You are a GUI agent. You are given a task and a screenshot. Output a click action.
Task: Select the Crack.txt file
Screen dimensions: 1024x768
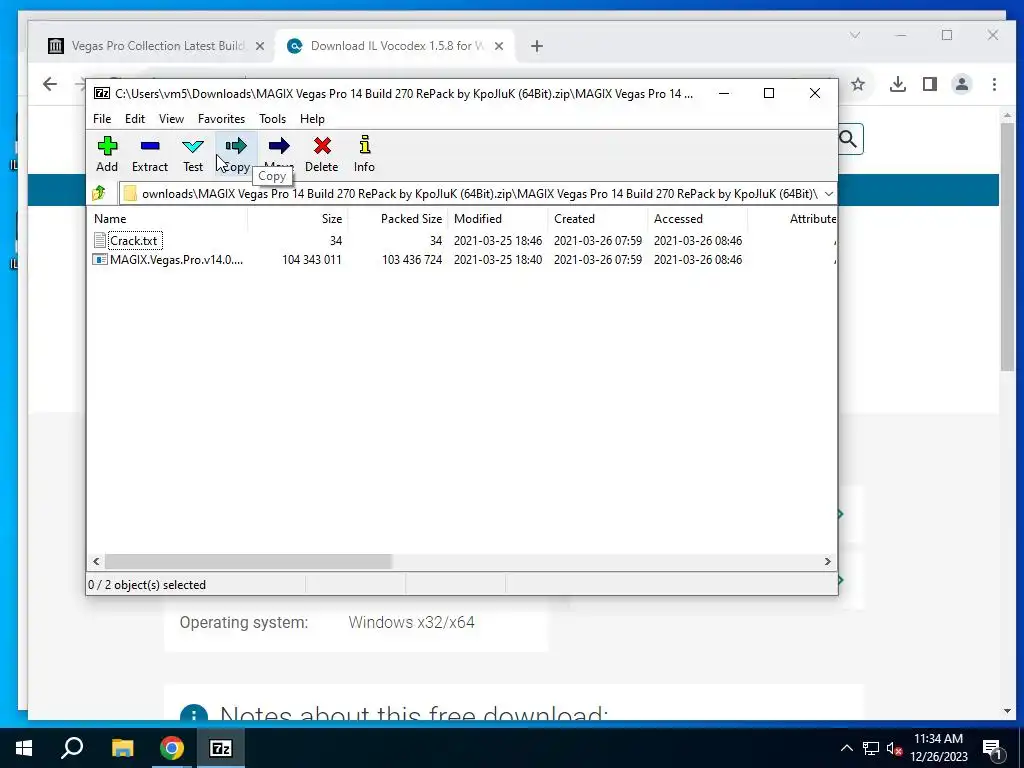[x=134, y=241]
